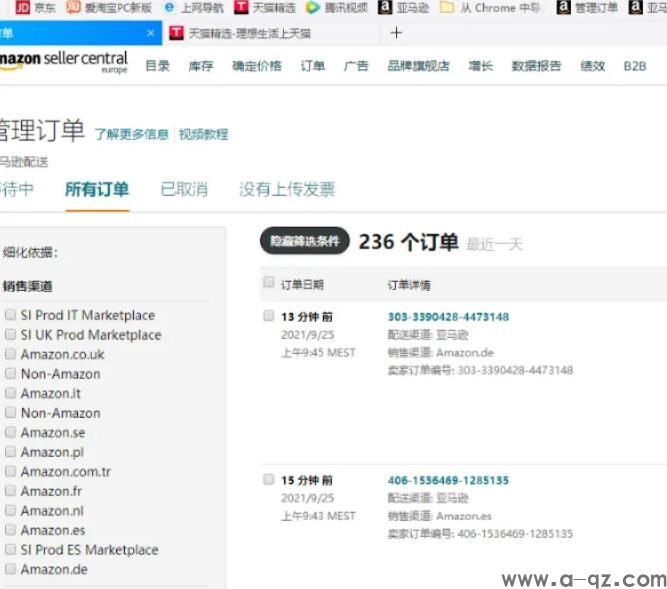Open the Tmall featured bookmark icon
The width and height of the screenshot is (667, 589).
click(241, 7)
